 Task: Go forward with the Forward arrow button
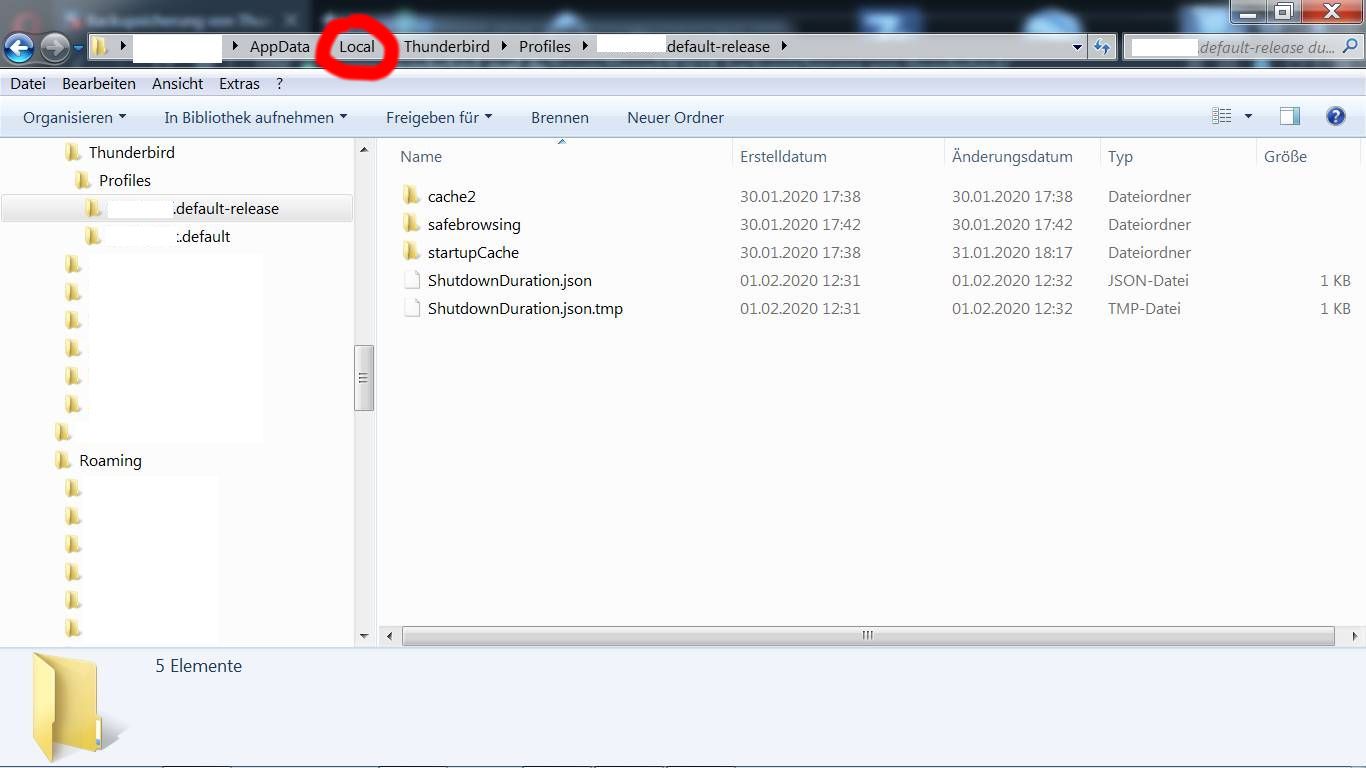pyautogui.click(x=54, y=47)
